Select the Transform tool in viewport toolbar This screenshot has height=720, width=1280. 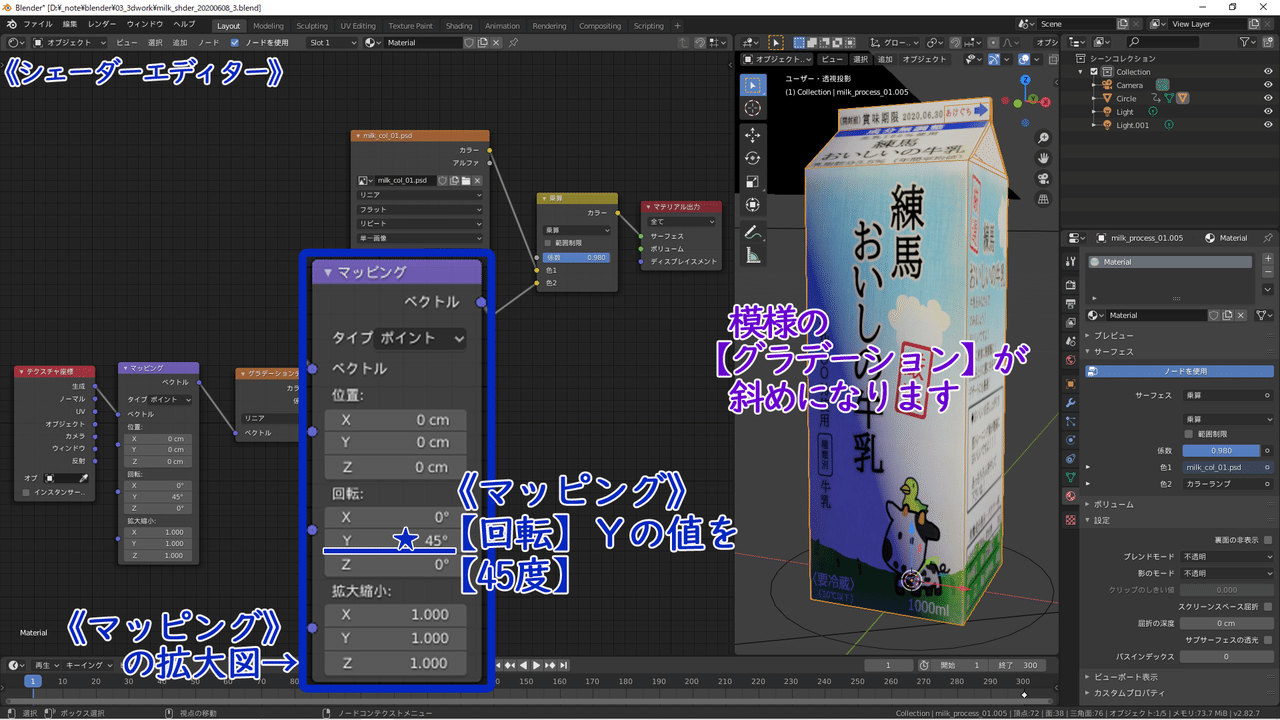753,205
